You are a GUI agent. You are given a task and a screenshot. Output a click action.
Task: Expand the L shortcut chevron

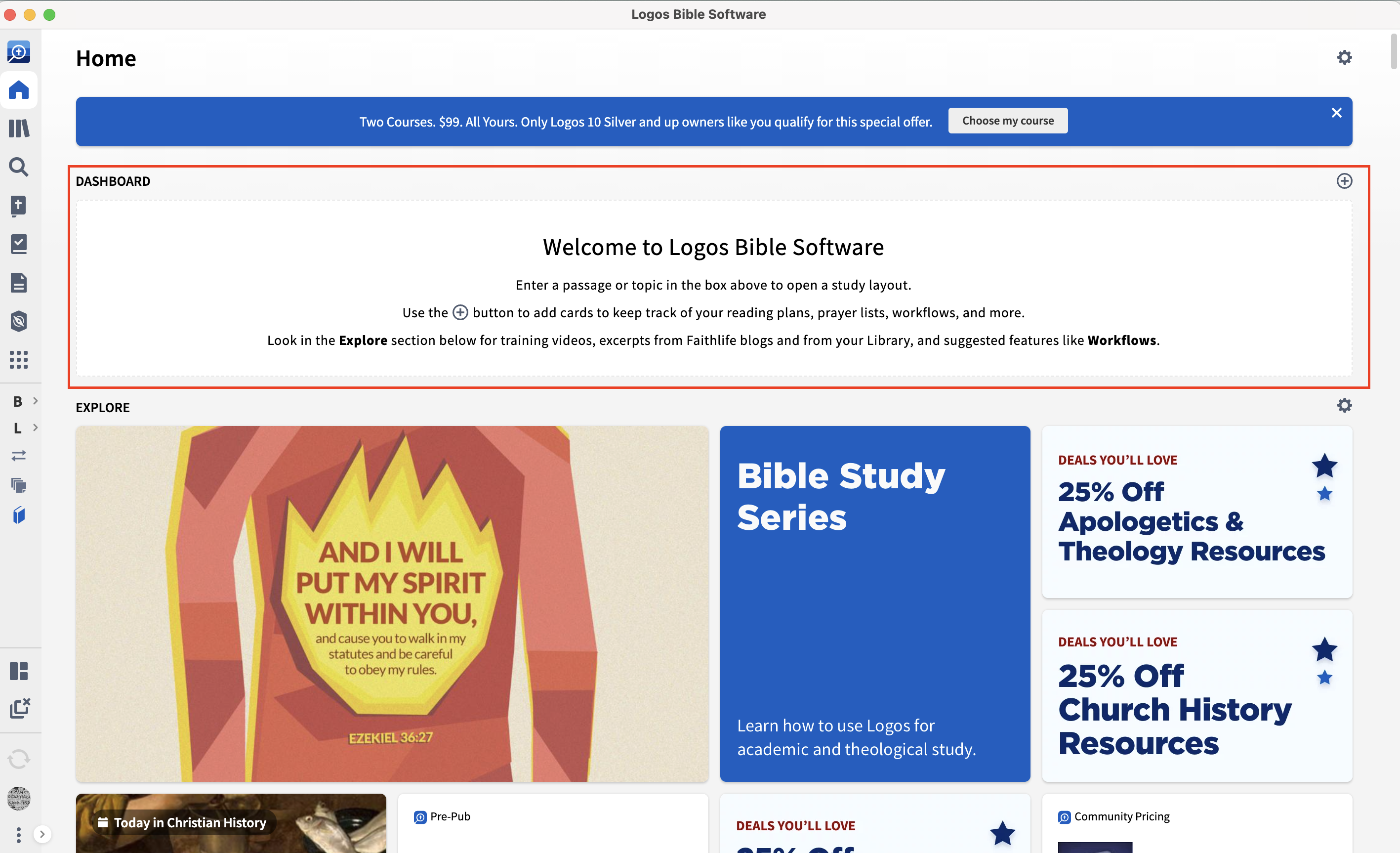click(x=35, y=427)
